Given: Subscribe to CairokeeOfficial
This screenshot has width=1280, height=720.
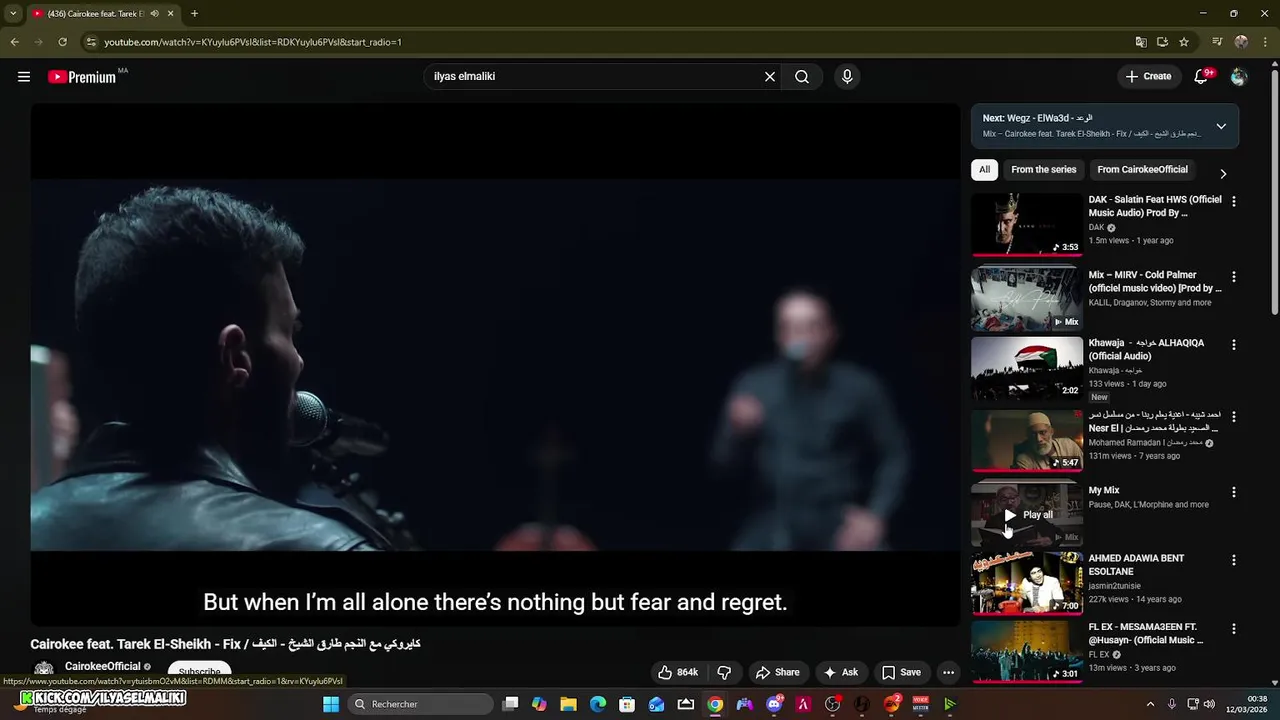Looking at the screenshot, I should point(199,671).
